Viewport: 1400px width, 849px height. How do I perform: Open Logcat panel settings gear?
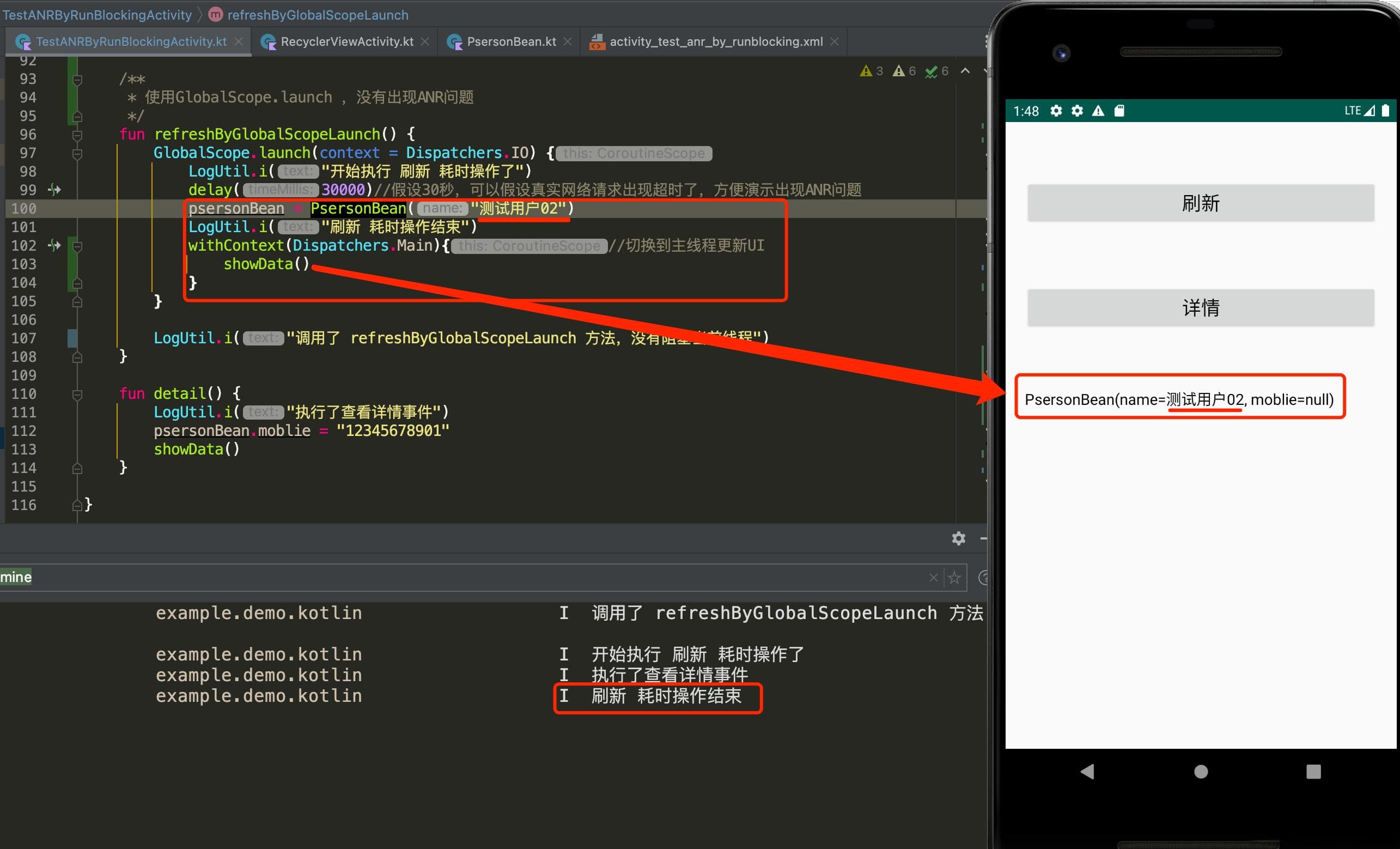coord(959,538)
